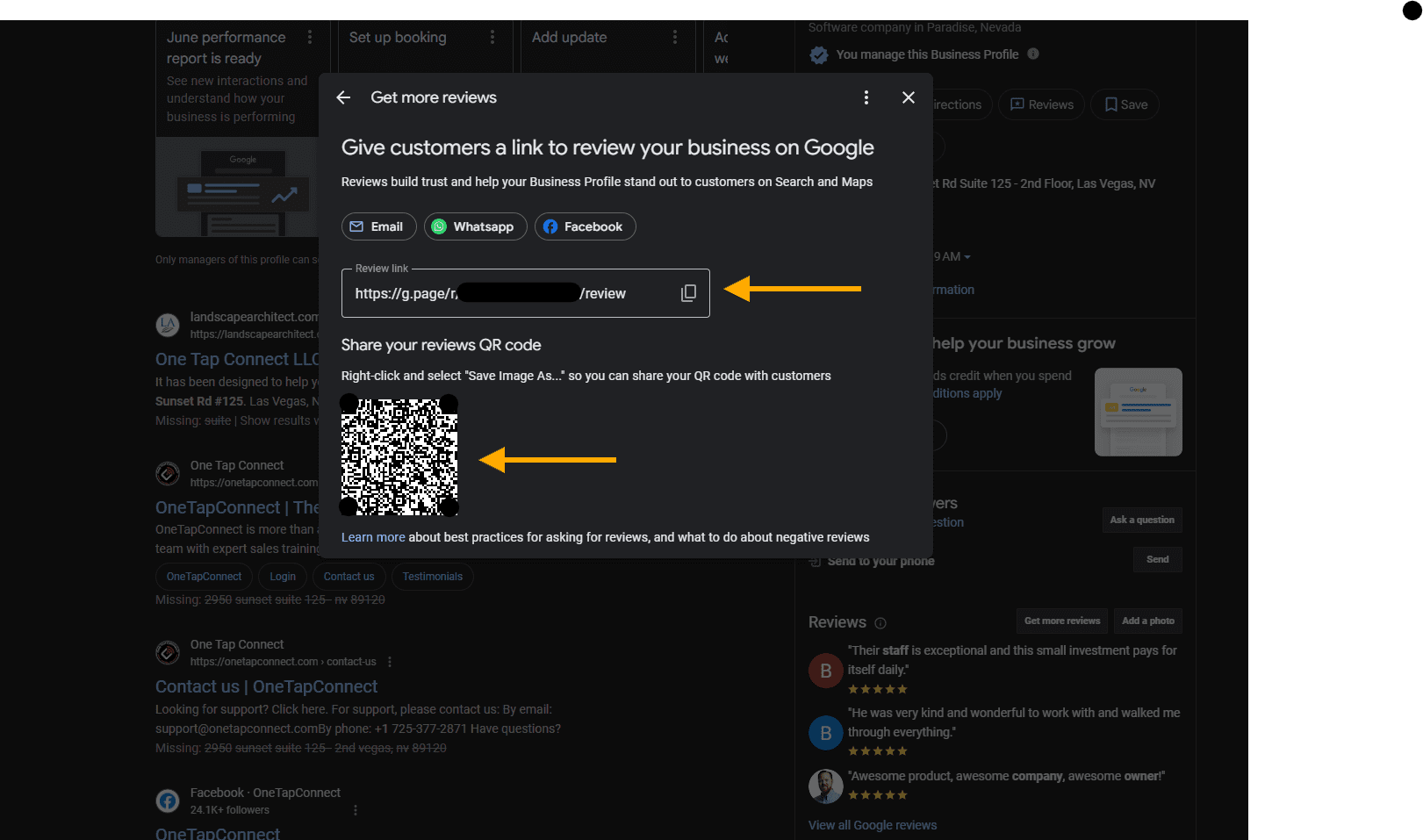
Task: Expand the hours dropdown next to 9 AM
Action: tap(967, 257)
